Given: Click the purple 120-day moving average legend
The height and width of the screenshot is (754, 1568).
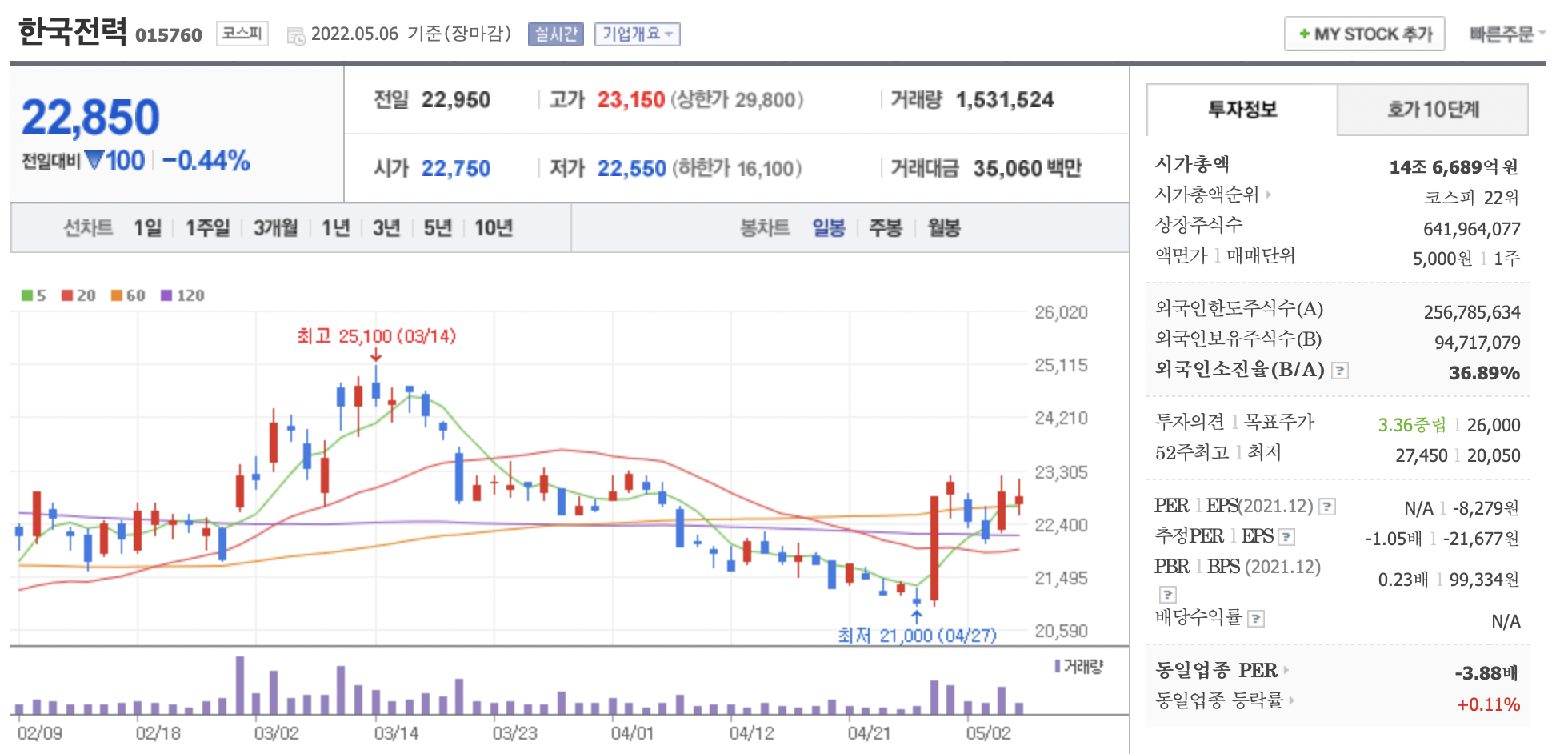Looking at the screenshot, I should (x=182, y=295).
